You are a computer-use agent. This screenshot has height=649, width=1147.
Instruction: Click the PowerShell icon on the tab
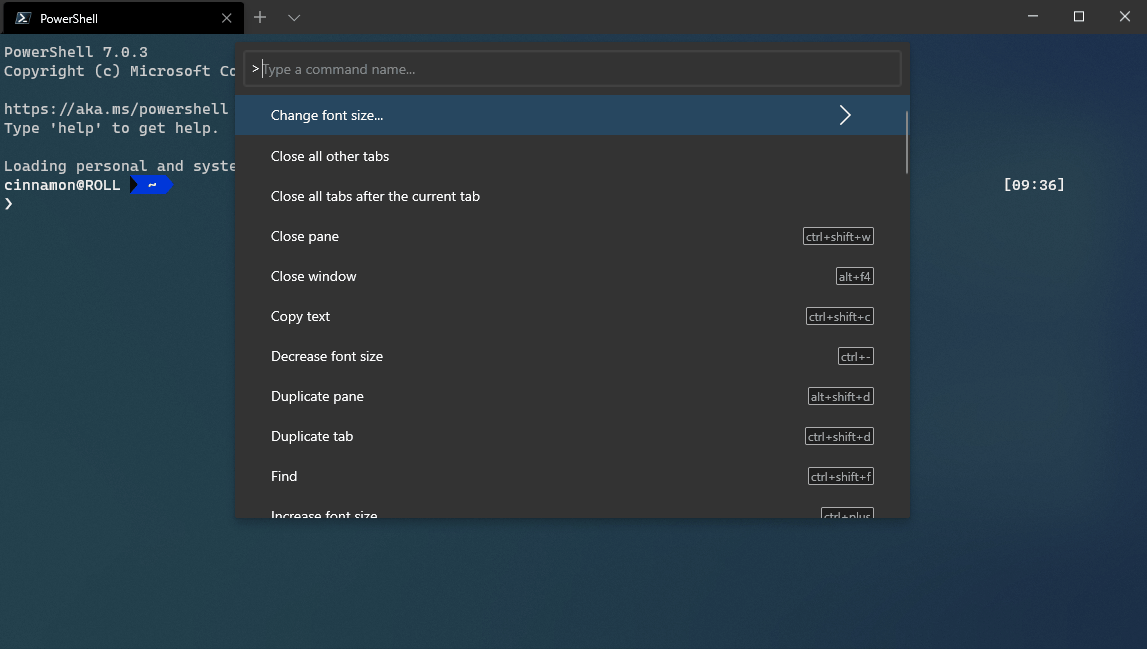tap(21, 17)
